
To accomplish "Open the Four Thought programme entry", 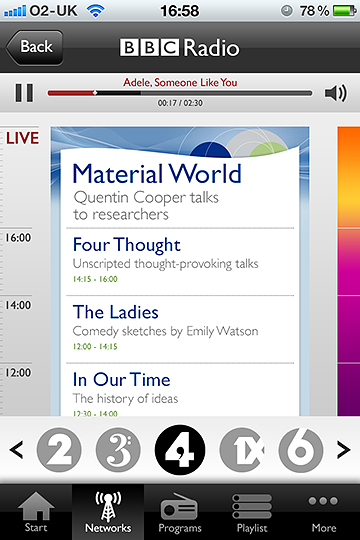I will (180, 262).
